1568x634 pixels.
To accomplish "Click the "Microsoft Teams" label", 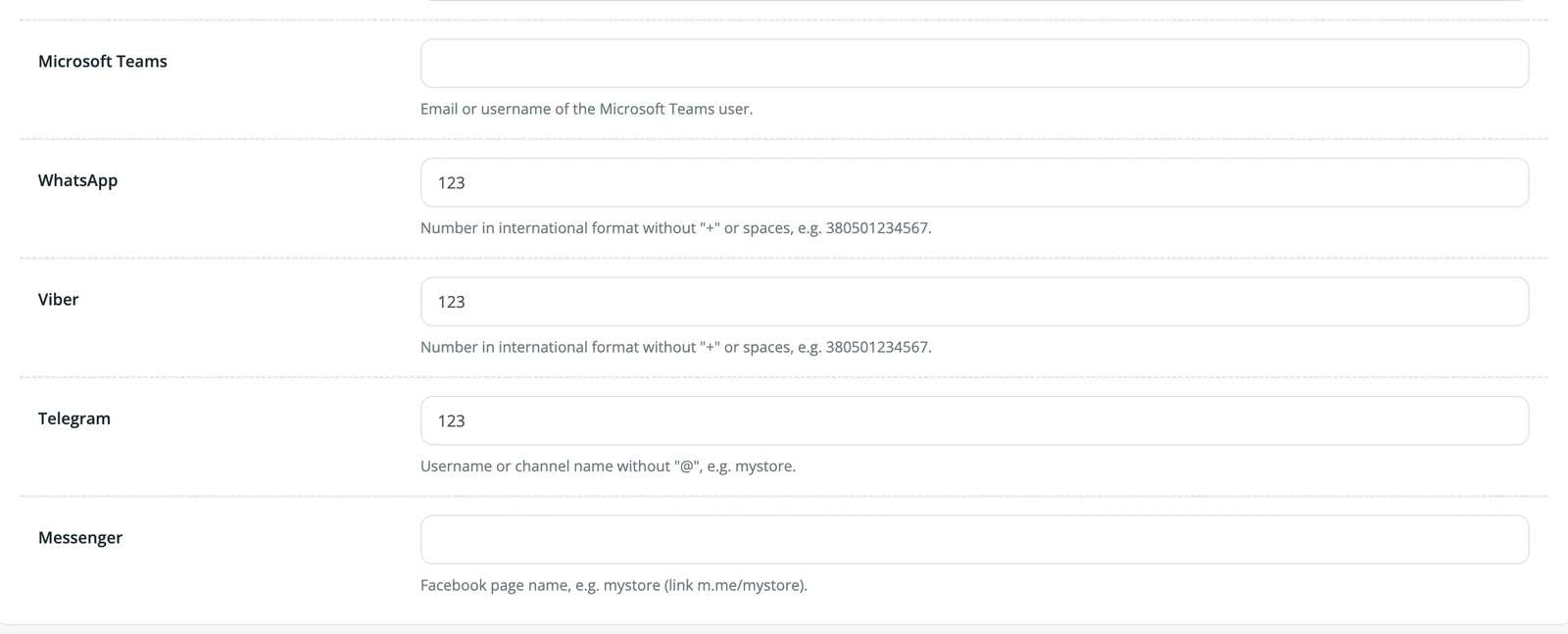I will (x=103, y=61).
